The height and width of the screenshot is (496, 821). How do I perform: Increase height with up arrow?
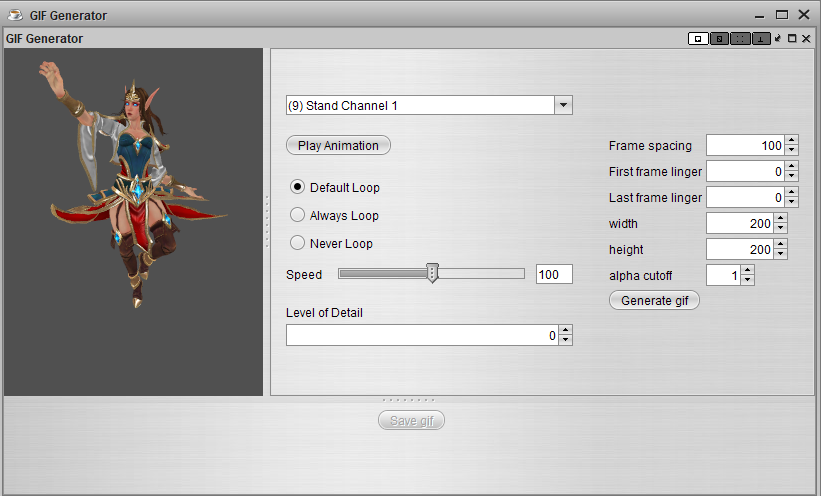click(x=781, y=245)
